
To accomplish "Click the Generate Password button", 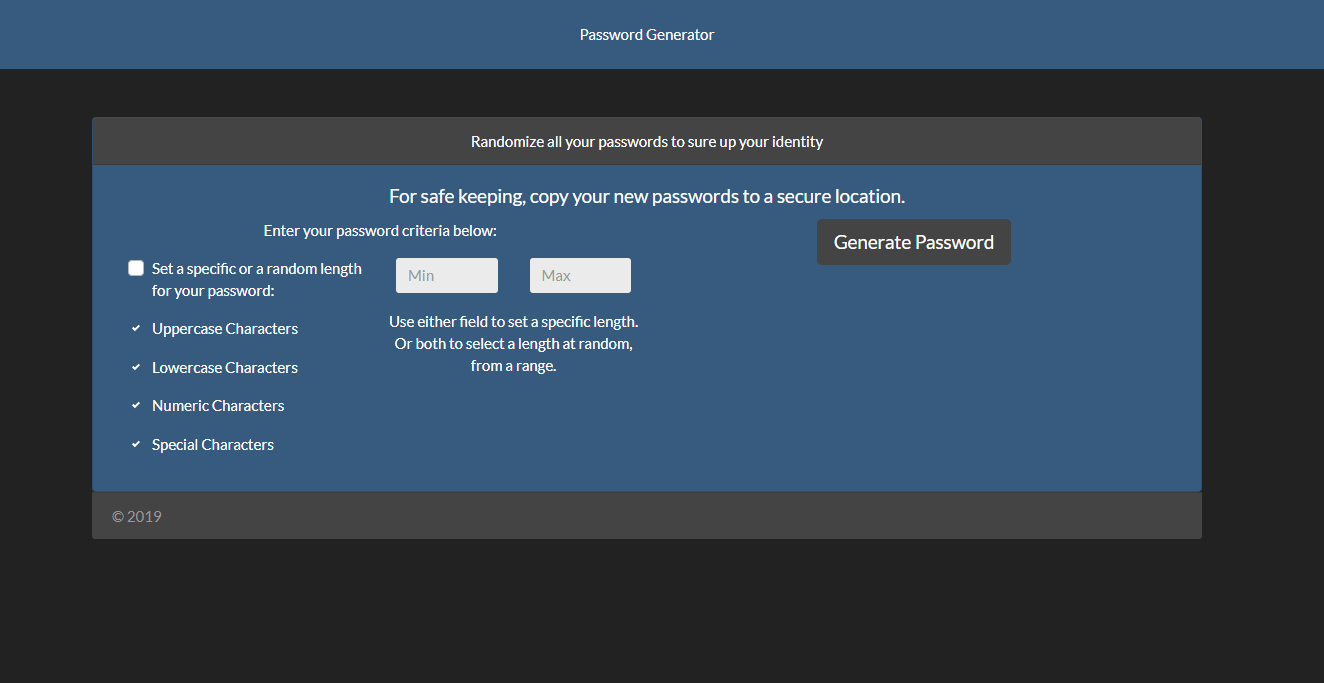I will tap(913, 242).
